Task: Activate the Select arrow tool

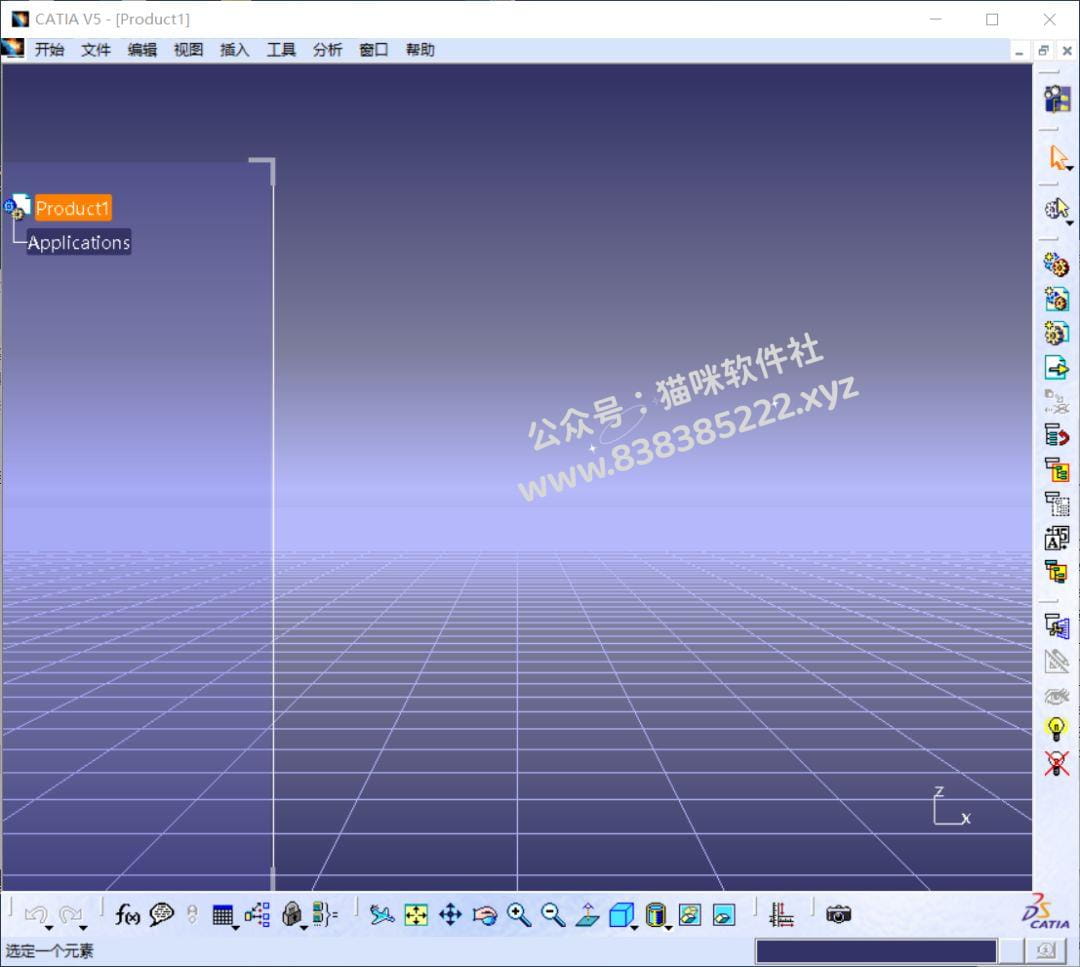Action: [1057, 157]
